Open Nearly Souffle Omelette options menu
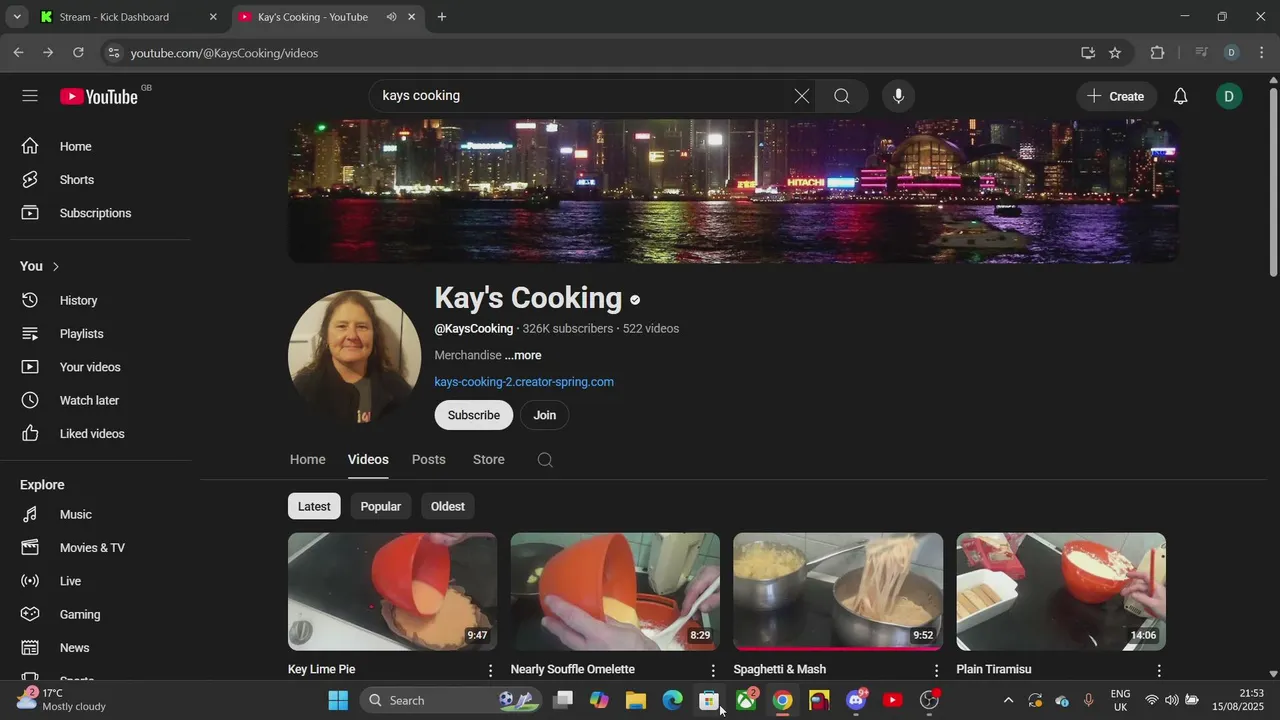This screenshot has width=1280, height=720. pyautogui.click(x=713, y=670)
